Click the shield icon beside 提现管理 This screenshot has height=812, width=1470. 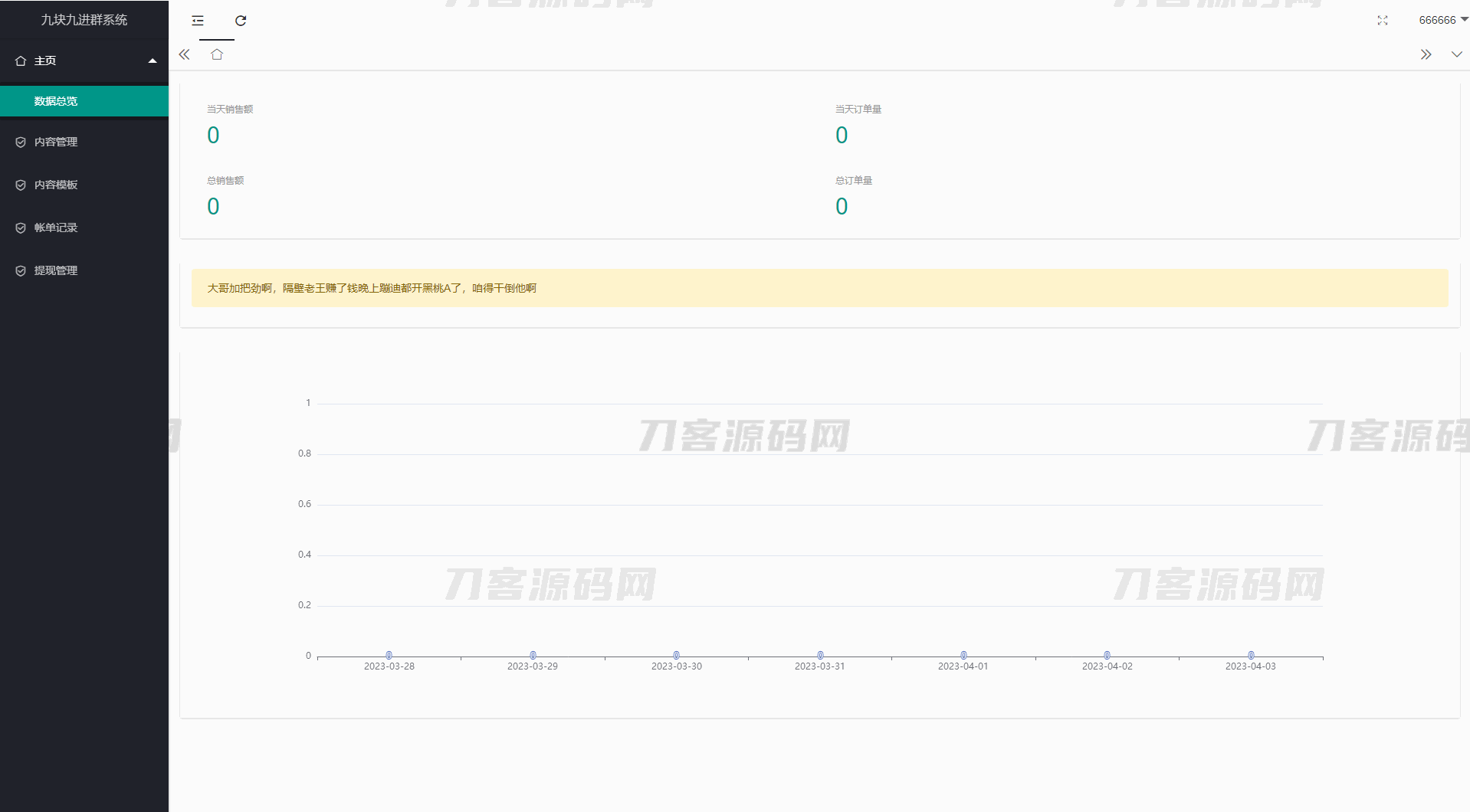click(21, 270)
